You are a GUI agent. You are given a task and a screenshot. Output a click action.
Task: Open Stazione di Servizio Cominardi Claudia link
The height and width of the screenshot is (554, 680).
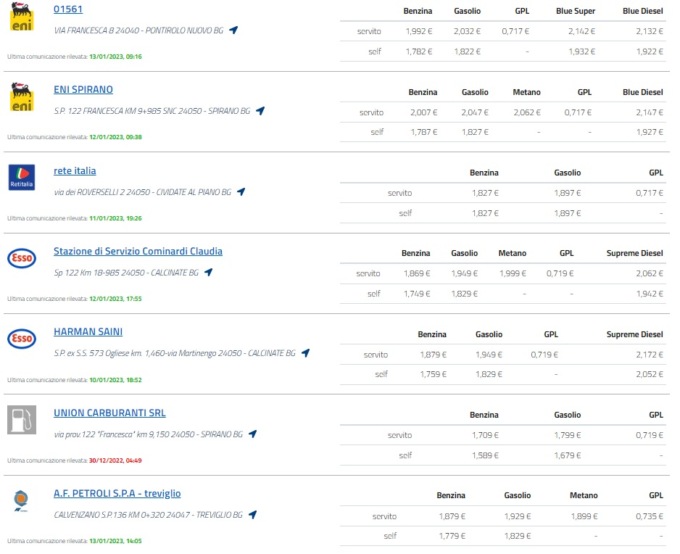(138, 251)
